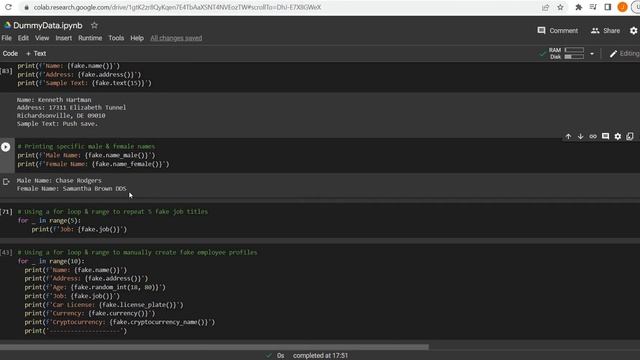Rename the DummyData.ipynb title
The image size is (640, 360).
[48, 25]
